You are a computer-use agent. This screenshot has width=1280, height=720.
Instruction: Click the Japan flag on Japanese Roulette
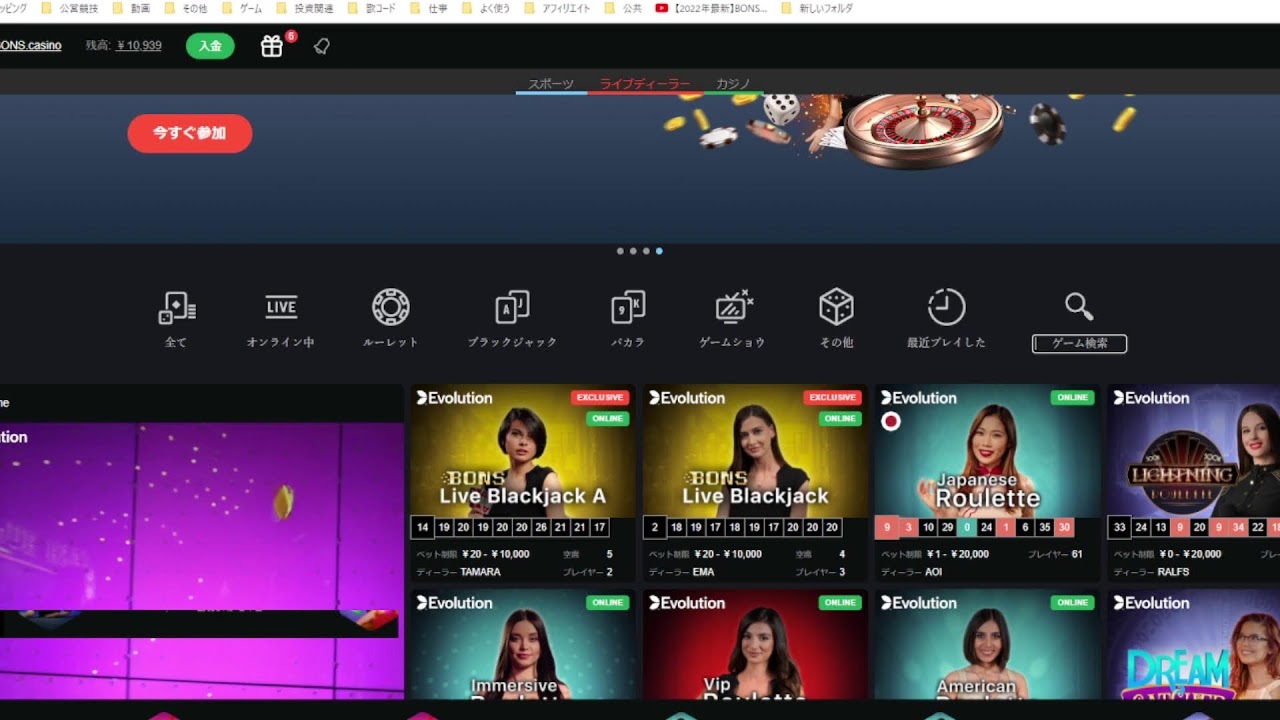click(891, 421)
